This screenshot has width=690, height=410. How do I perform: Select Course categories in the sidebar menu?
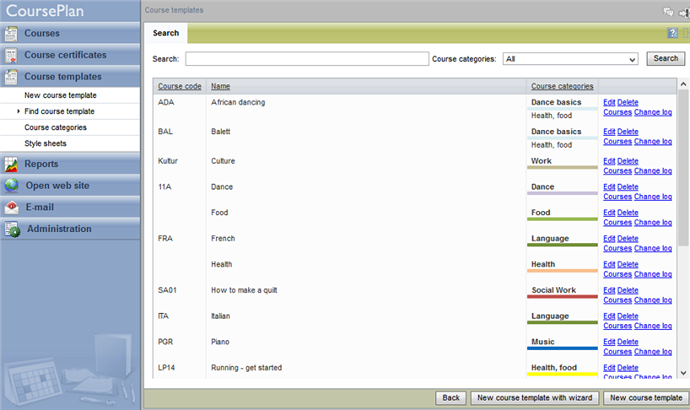55,127
